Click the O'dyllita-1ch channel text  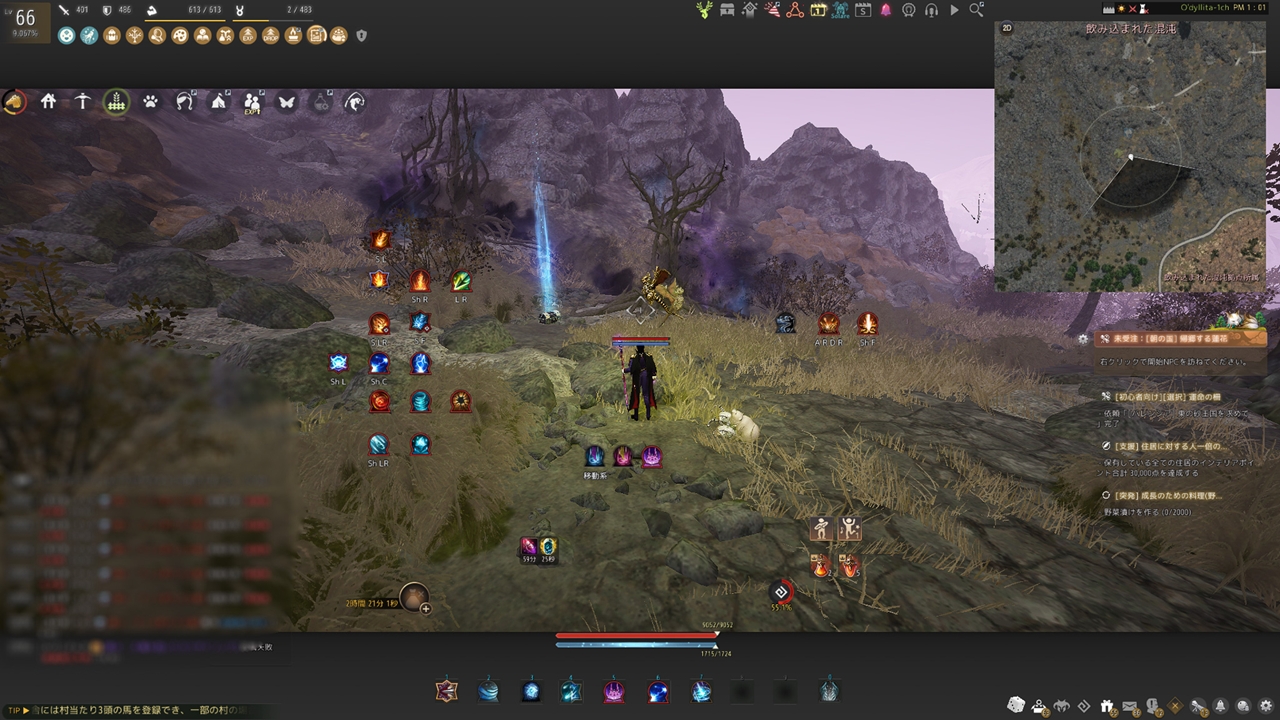coord(1205,8)
